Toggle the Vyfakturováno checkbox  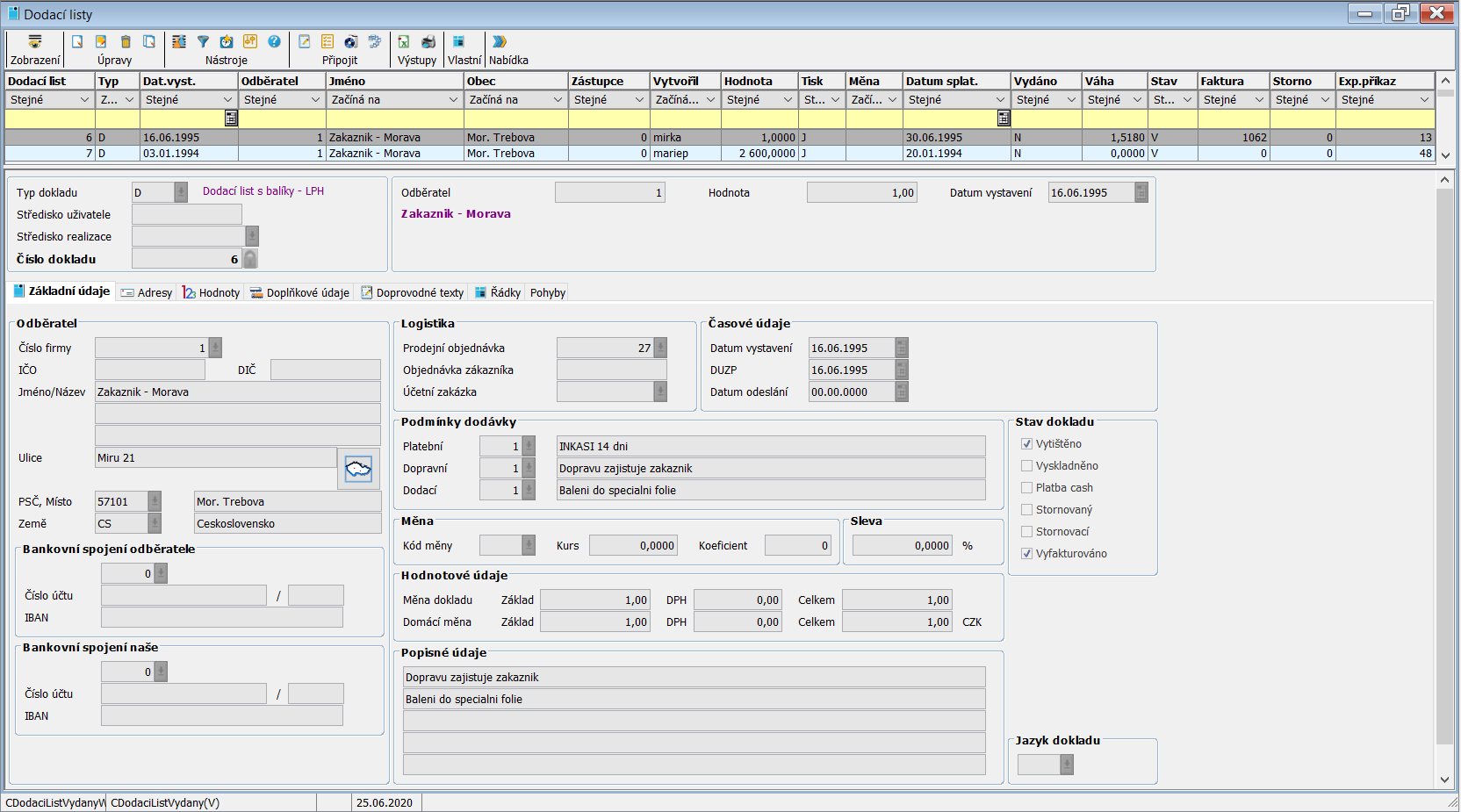[x=1026, y=554]
